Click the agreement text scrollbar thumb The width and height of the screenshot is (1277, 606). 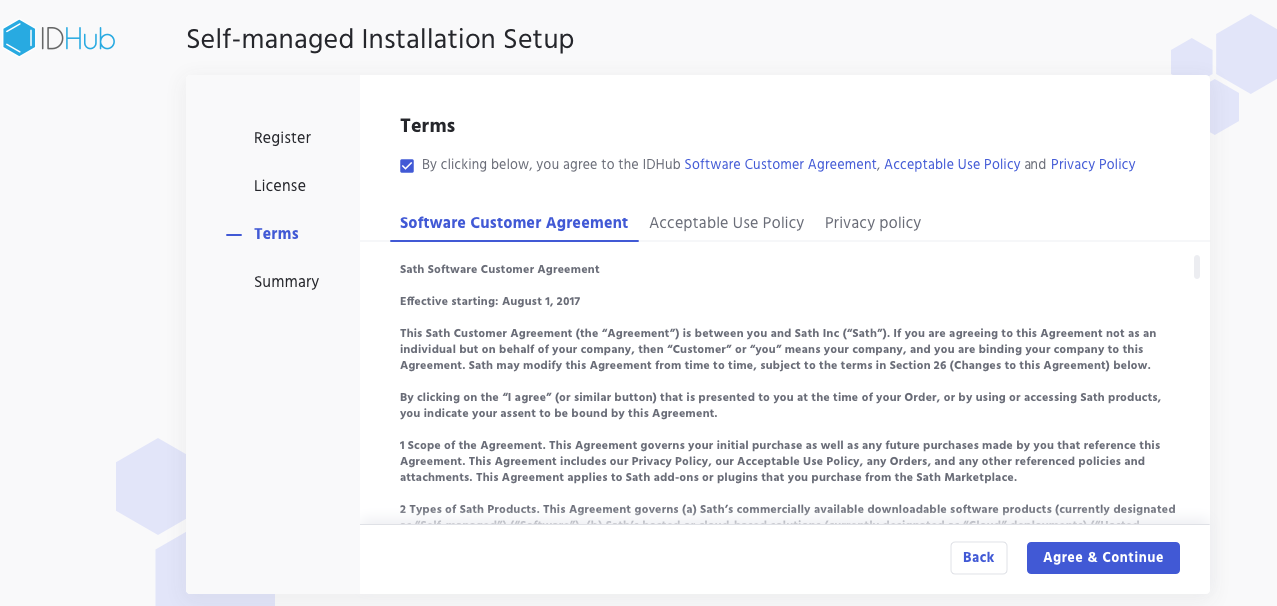click(1196, 267)
